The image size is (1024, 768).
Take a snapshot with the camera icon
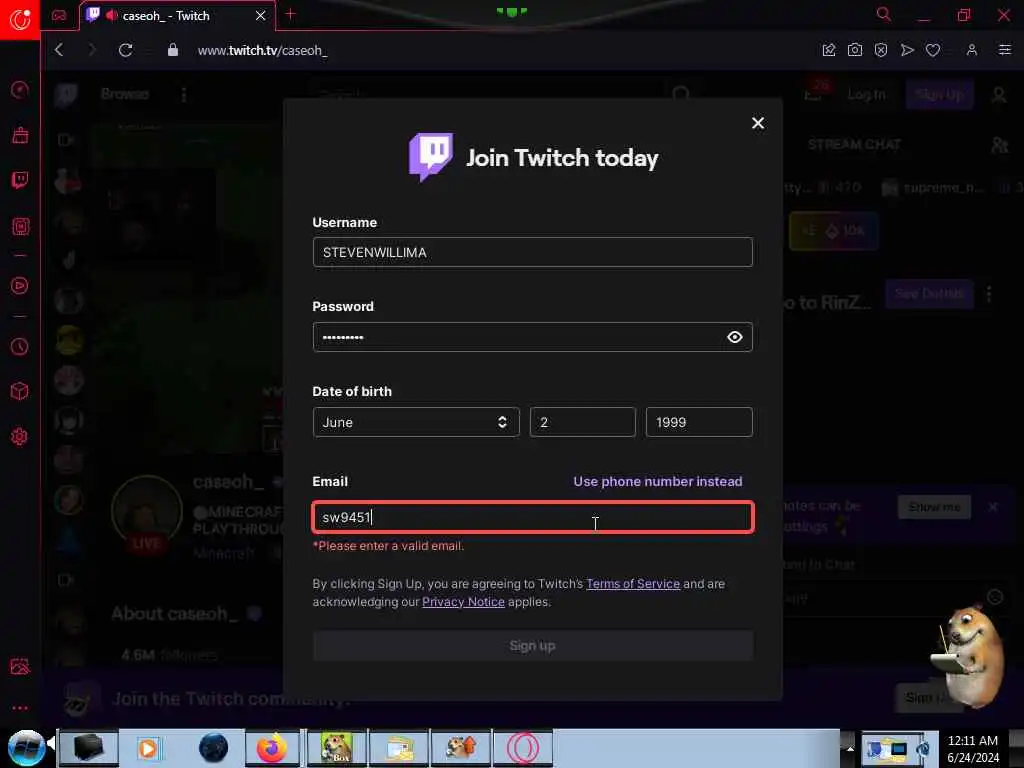pyautogui.click(x=855, y=50)
